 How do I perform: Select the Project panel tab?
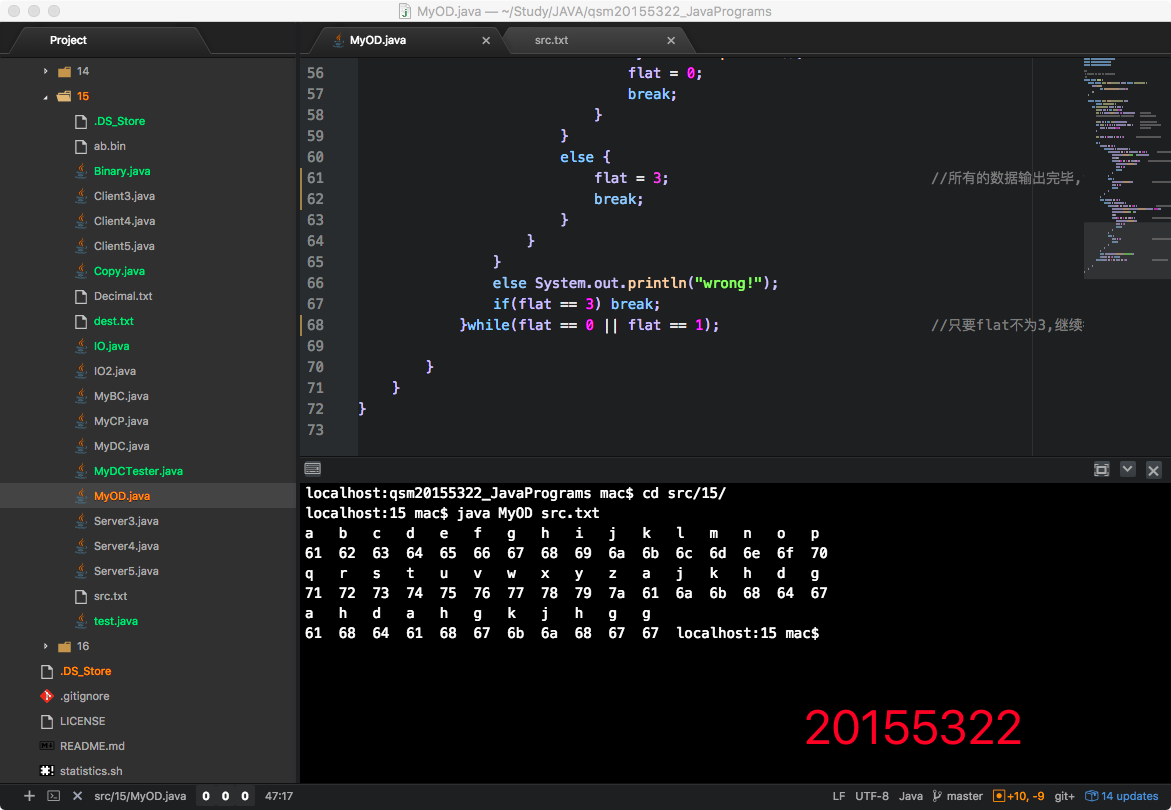click(x=68, y=40)
